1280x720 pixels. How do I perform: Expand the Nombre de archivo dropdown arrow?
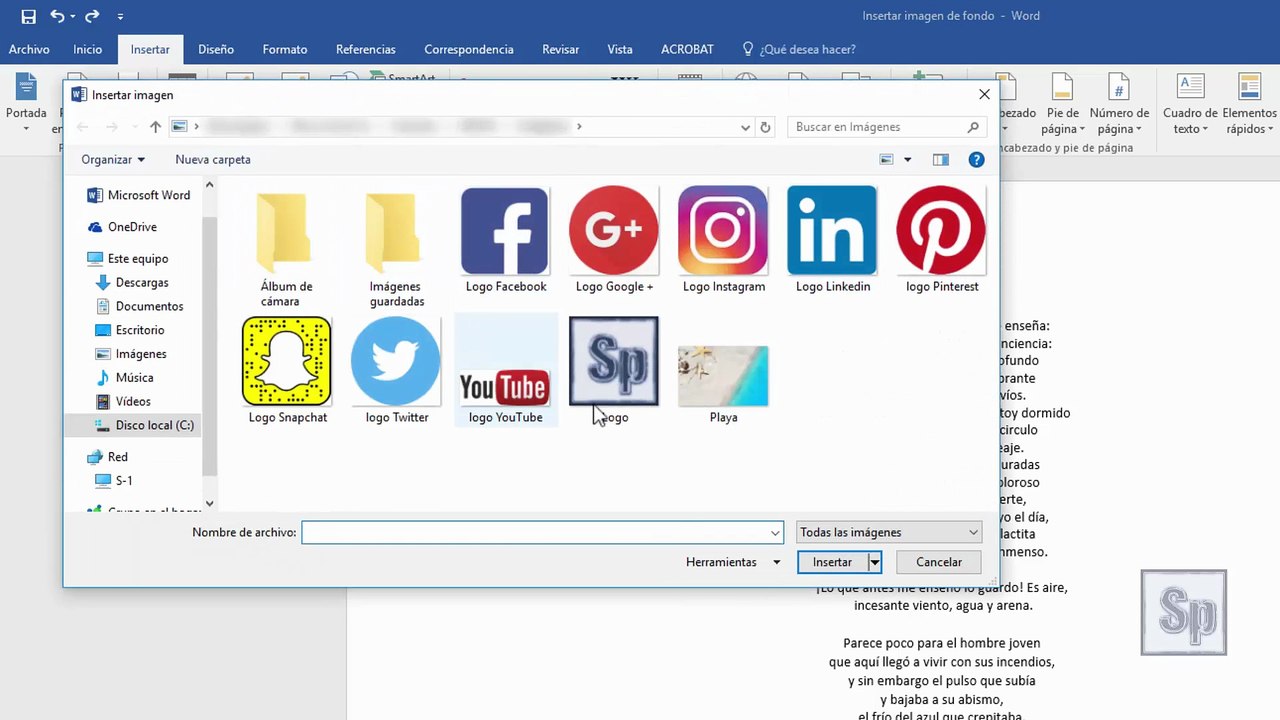(774, 533)
